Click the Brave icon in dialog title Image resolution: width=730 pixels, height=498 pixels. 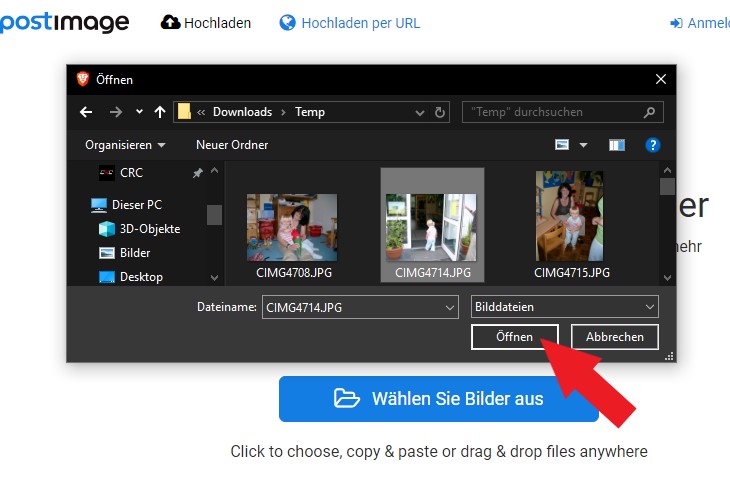click(x=83, y=79)
